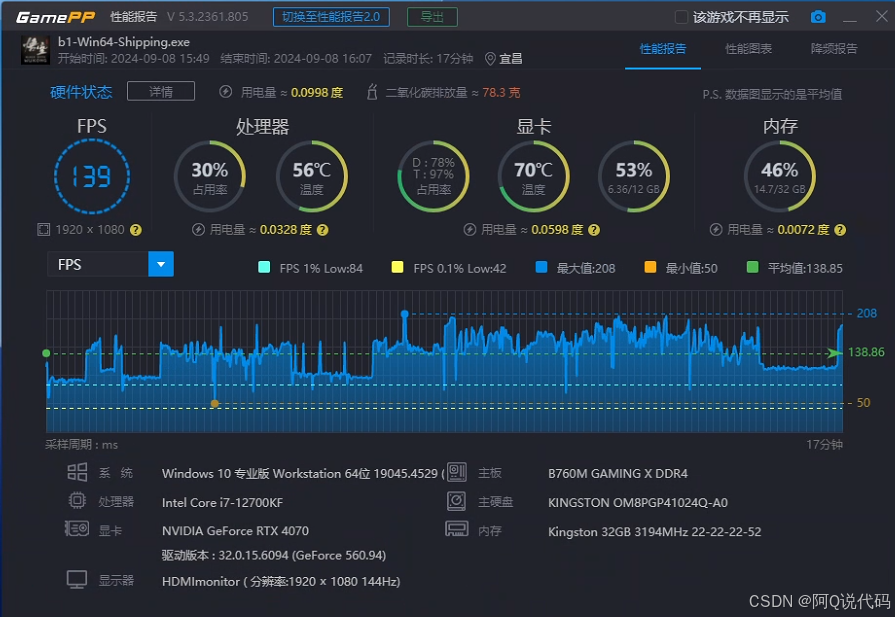Click the screenshot camera icon
The image size is (895, 617).
(x=818, y=17)
